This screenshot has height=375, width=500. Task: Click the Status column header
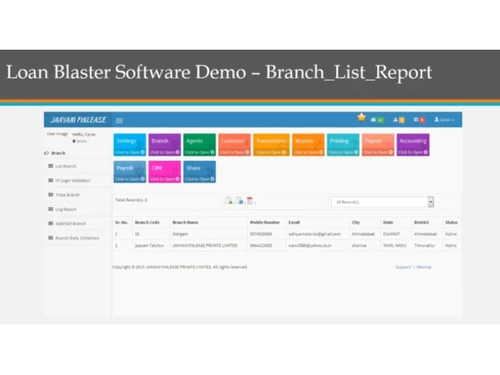pos(451,222)
